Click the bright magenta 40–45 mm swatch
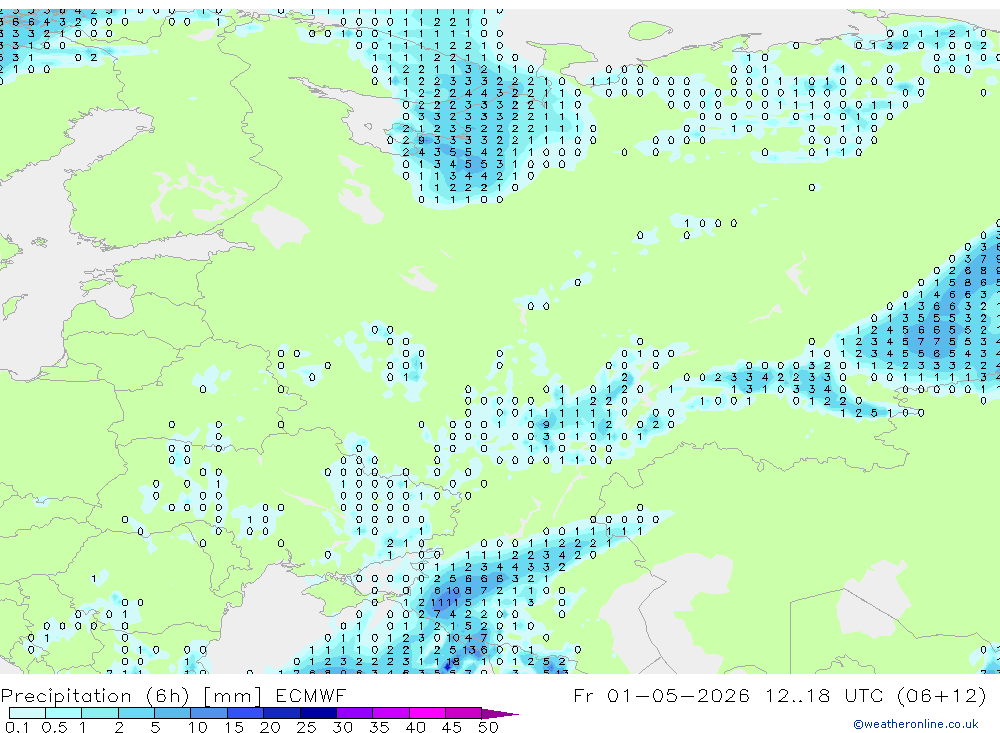The image size is (1000, 733). tap(427, 713)
